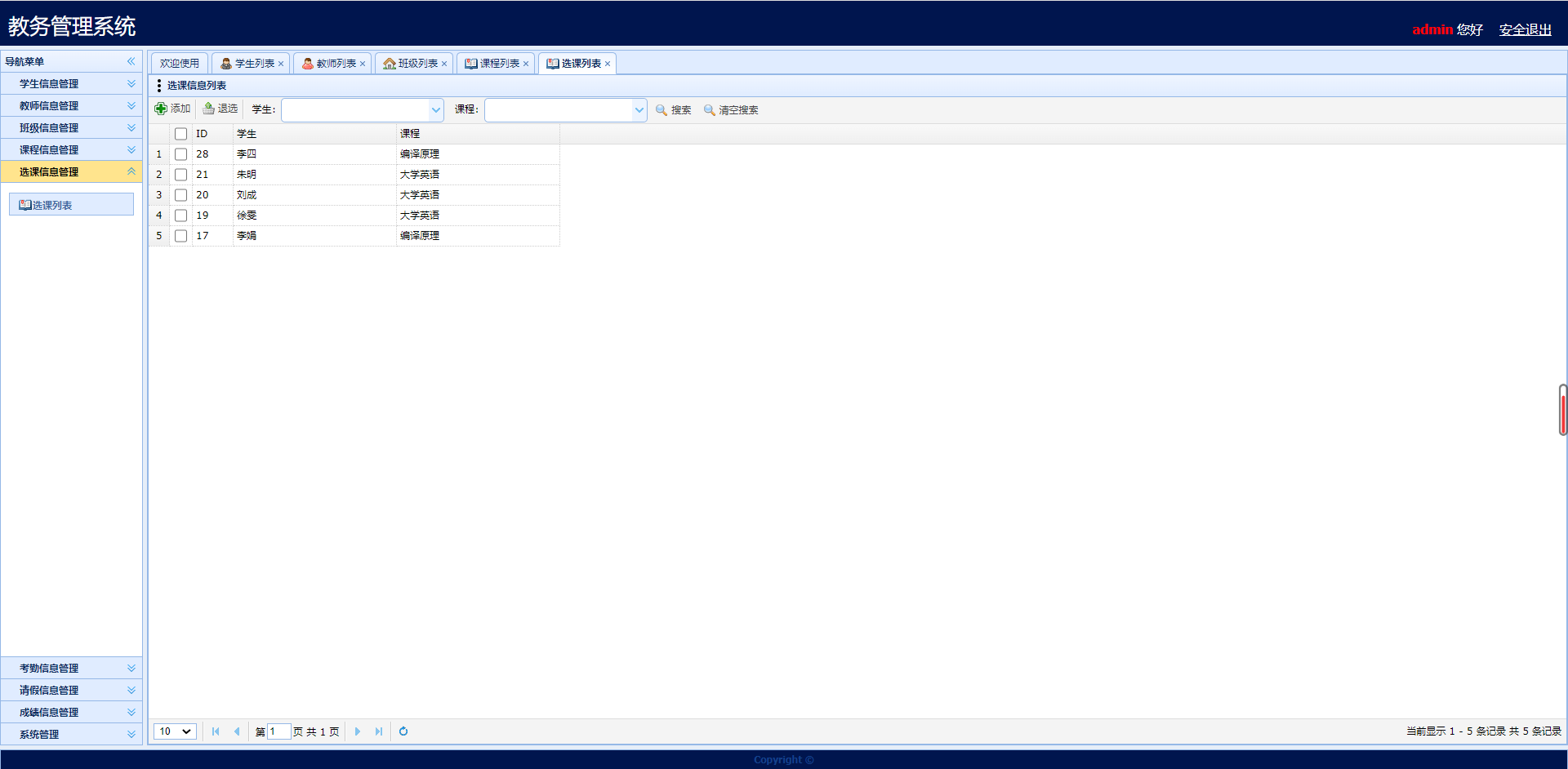Viewport: 1568px width, 769px height.
Task: Click the 搜索 button label
Action: [681, 110]
